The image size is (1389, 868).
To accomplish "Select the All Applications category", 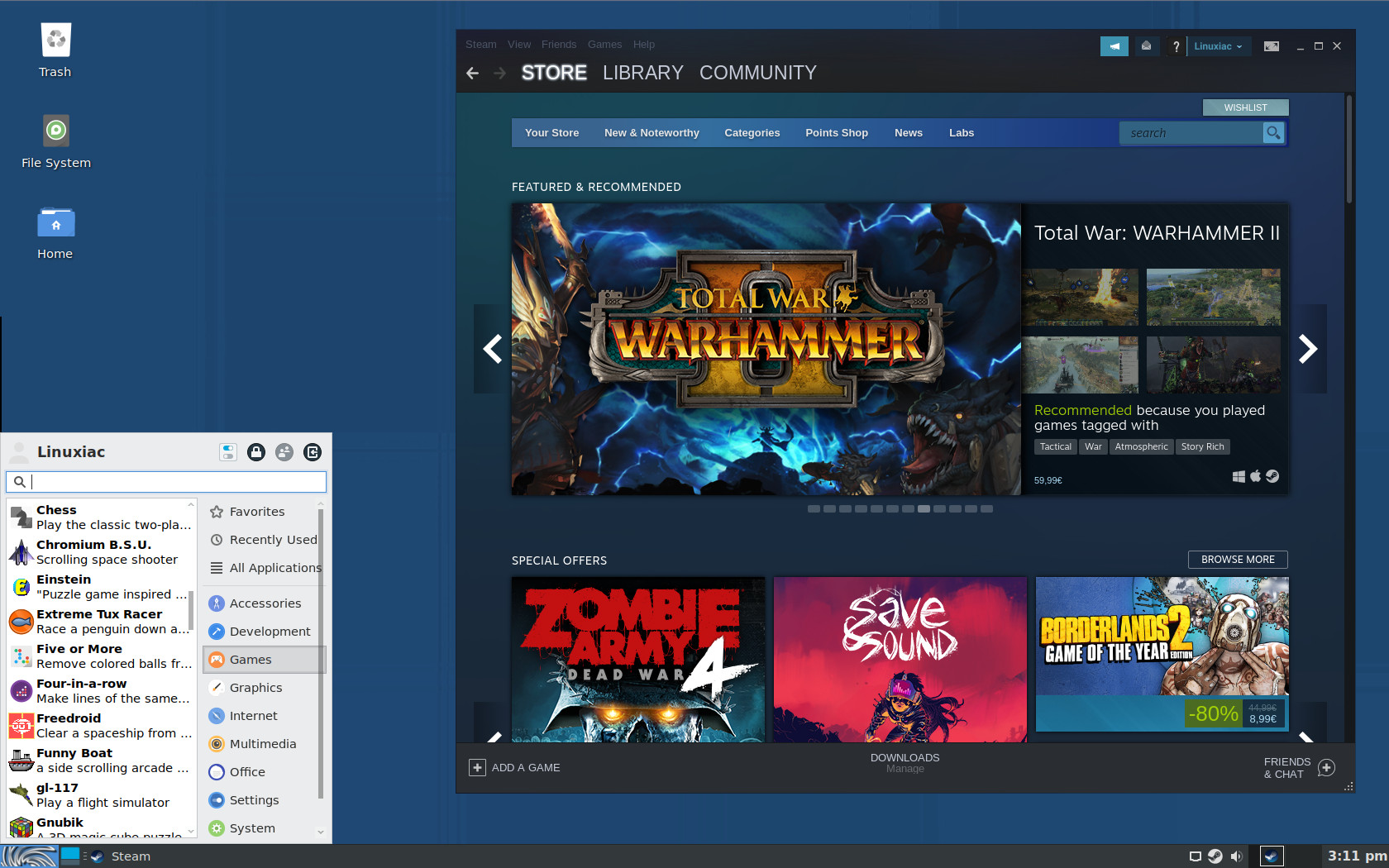I will 264,568.
